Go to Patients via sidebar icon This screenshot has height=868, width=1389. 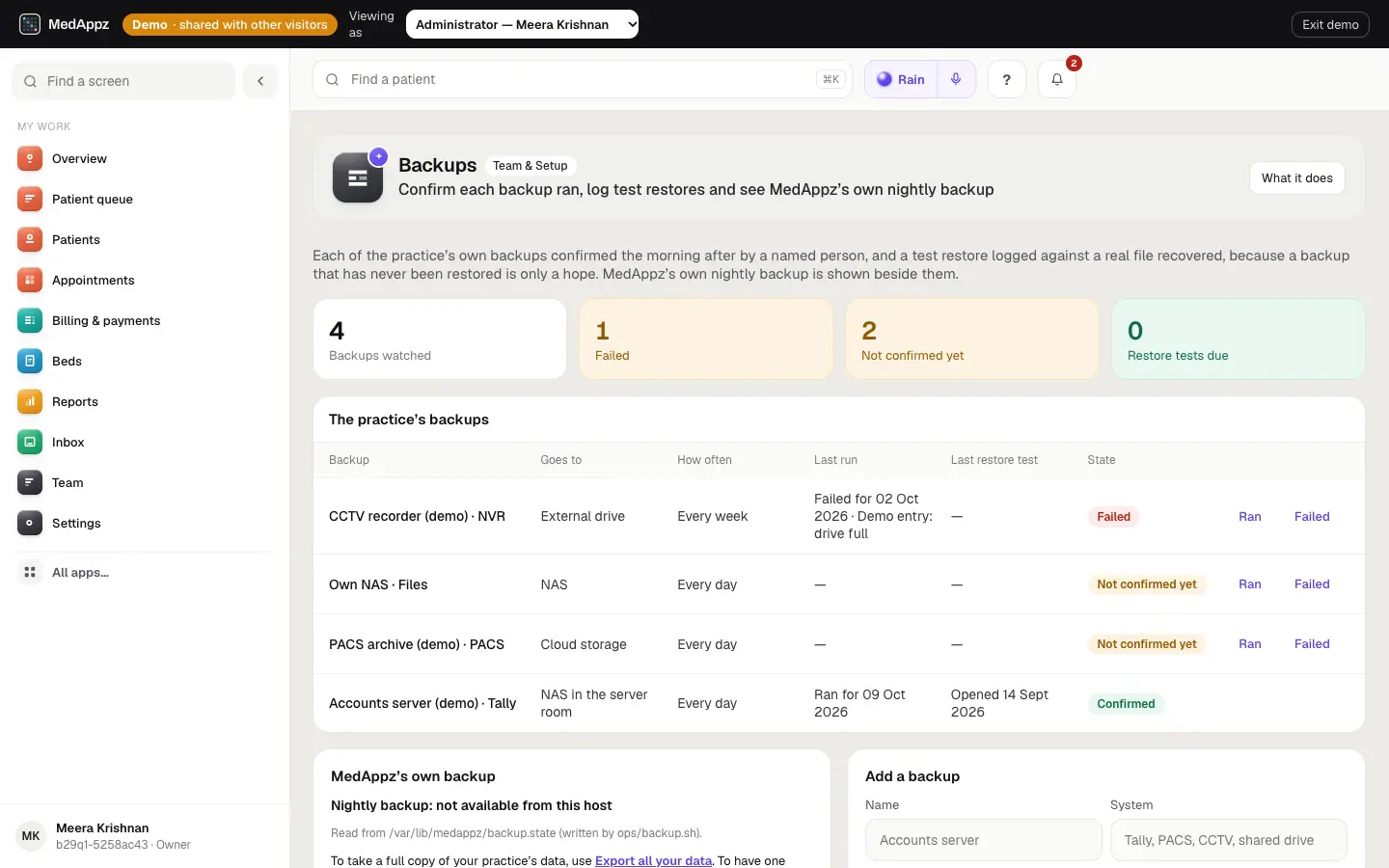point(30,239)
